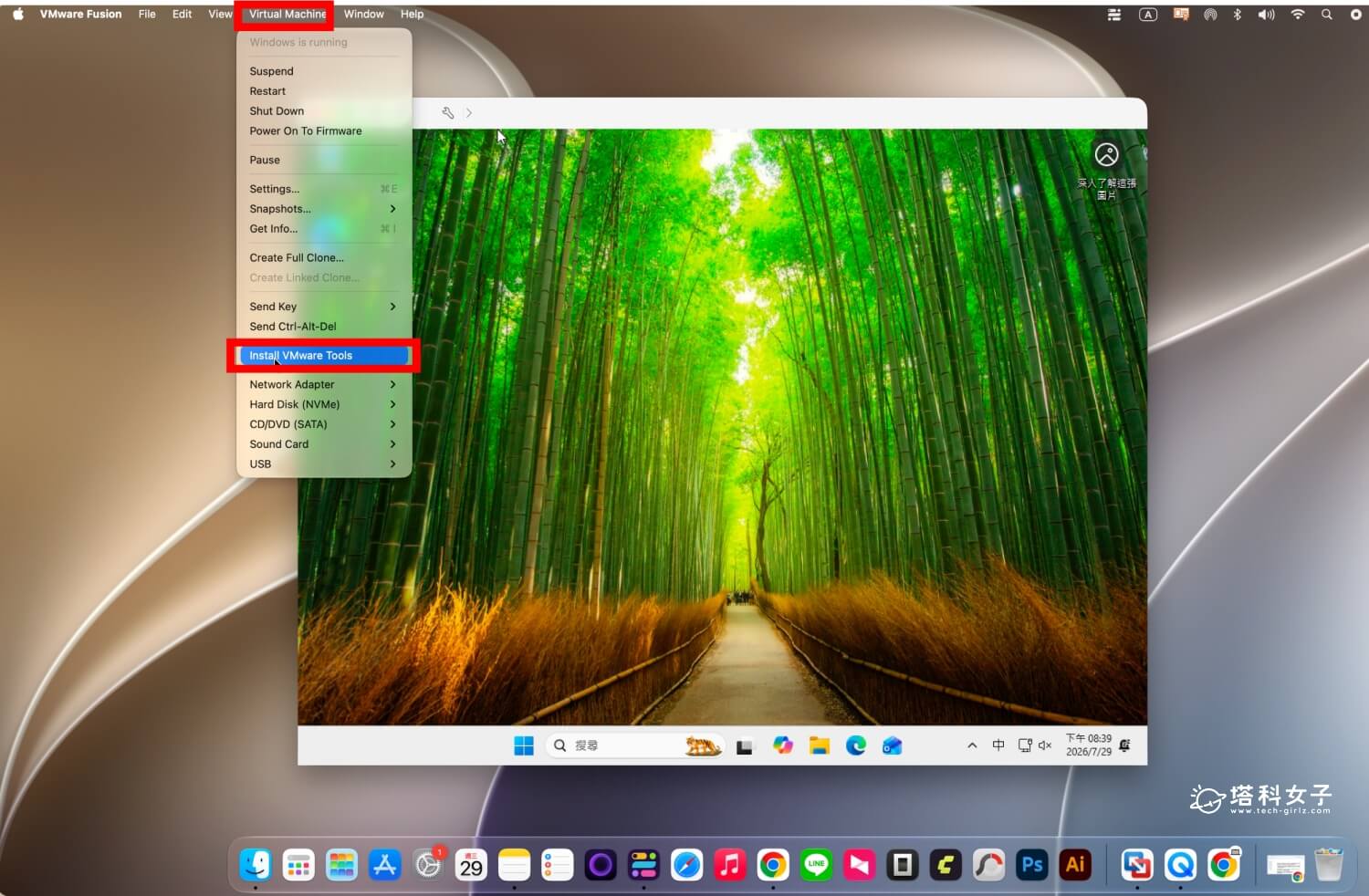Open Illustrator from the Dock
The height and width of the screenshot is (896, 1369).
pyautogui.click(x=1075, y=864)
